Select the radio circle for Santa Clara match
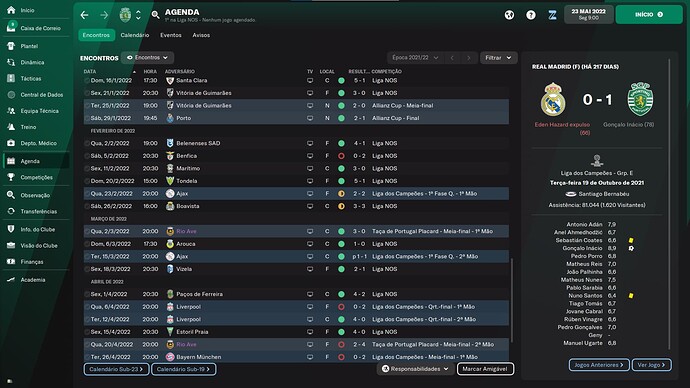 [x=87, y=81]
